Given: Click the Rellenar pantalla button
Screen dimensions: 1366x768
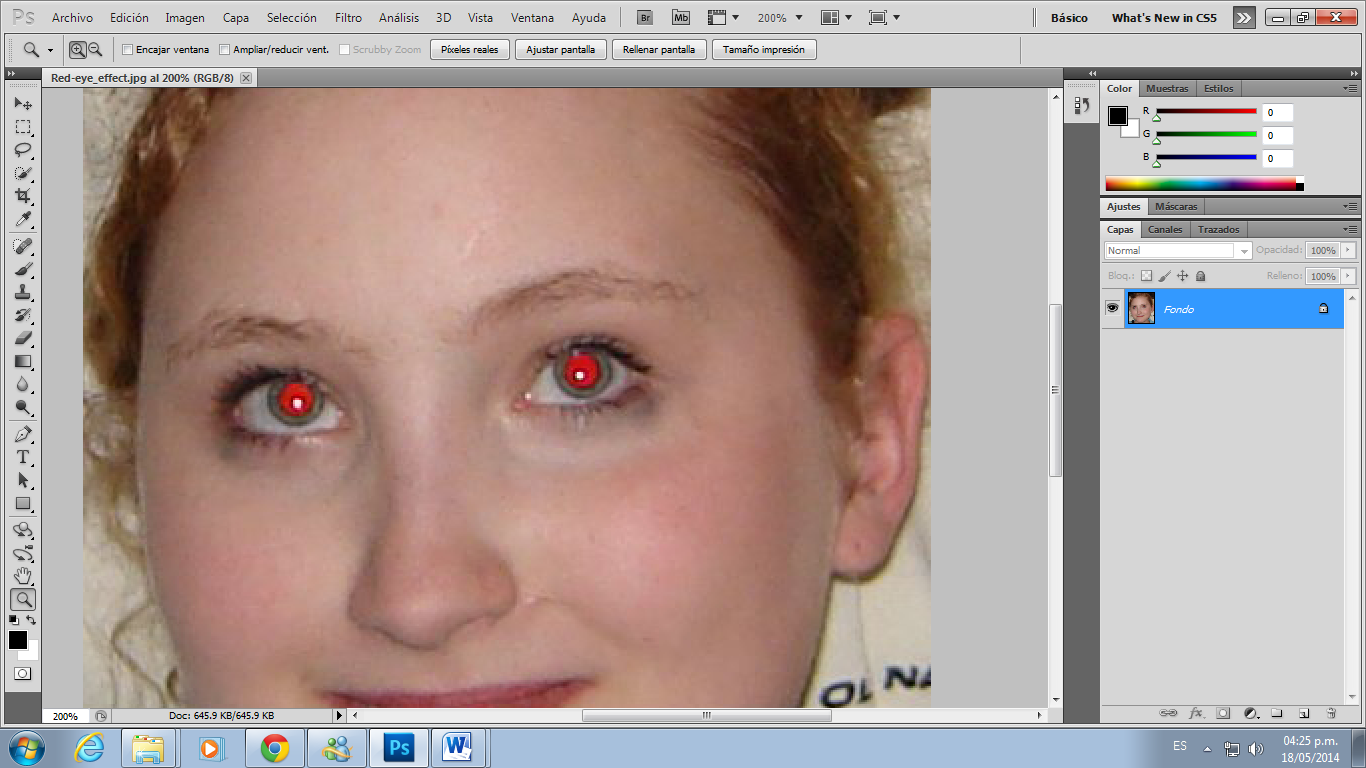Looking at the screenshot, I should point(659,49).
